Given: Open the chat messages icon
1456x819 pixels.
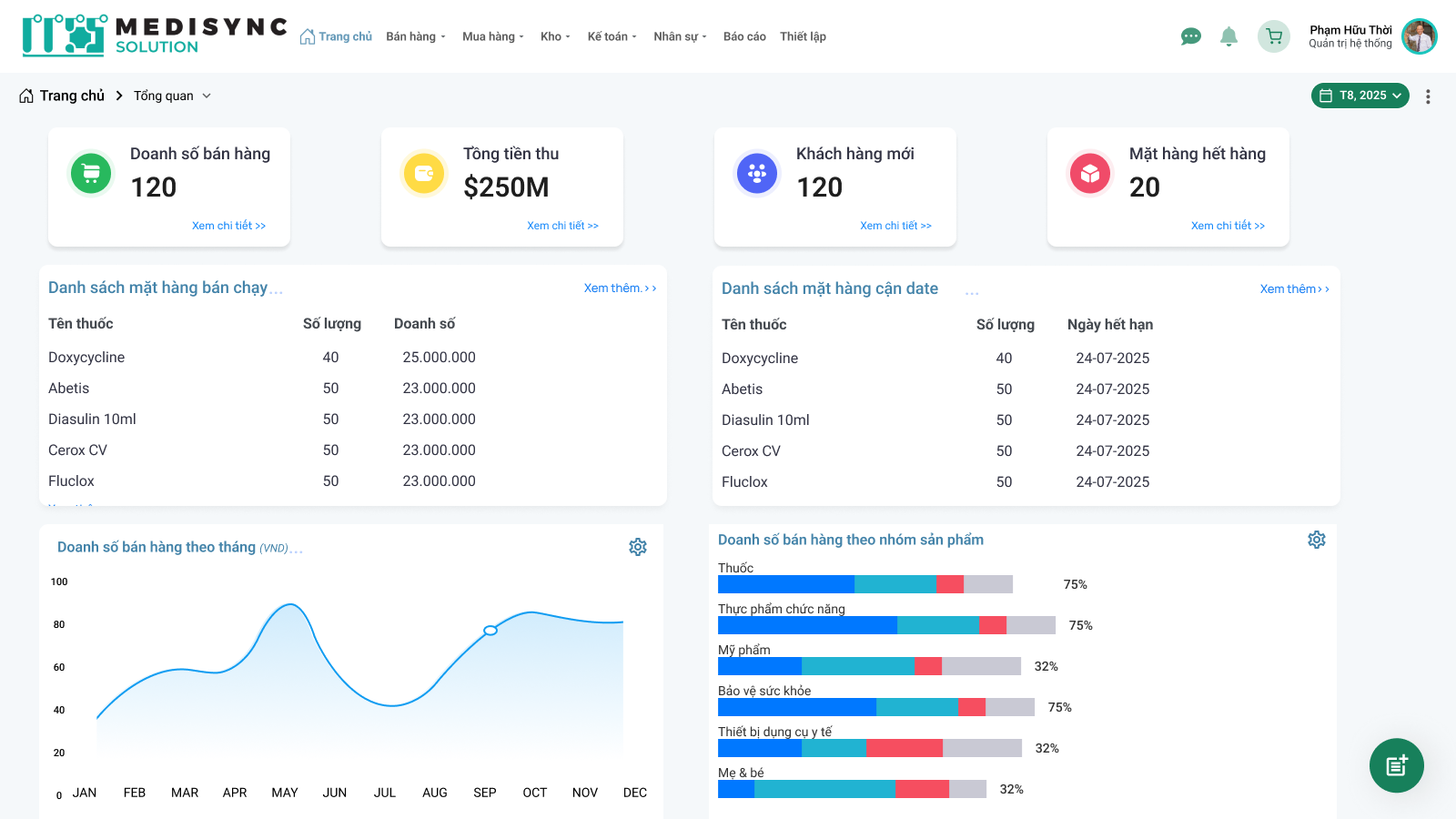Looking at the screenshot, I should coord(1190,36).
